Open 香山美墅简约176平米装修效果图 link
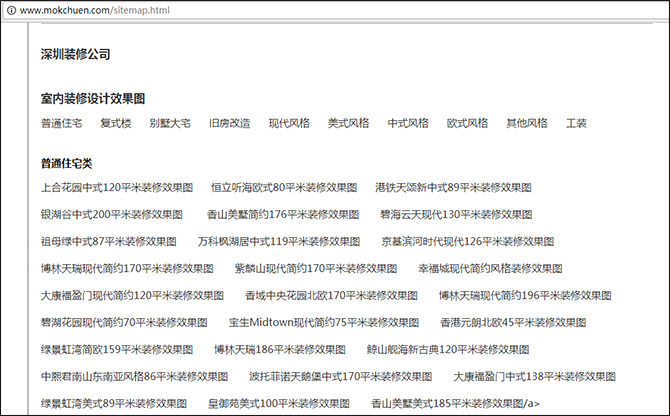This screenshot has height=416, width=670. (283, 214)
